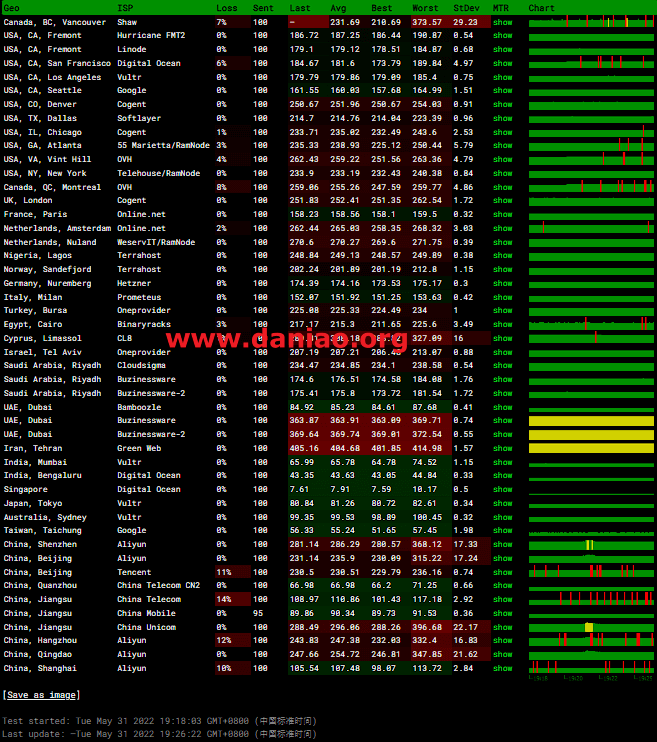The height and width of the screenshot is (742, 657).
Task: Click the 'ISP' column header
Action: coord(125,8)
